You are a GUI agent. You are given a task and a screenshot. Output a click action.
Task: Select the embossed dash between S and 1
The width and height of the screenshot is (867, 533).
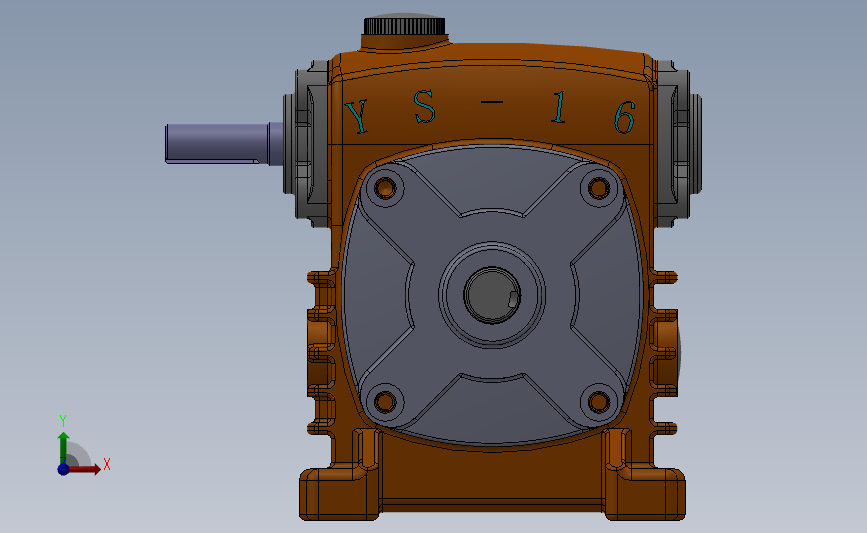[x=492, y=102]
